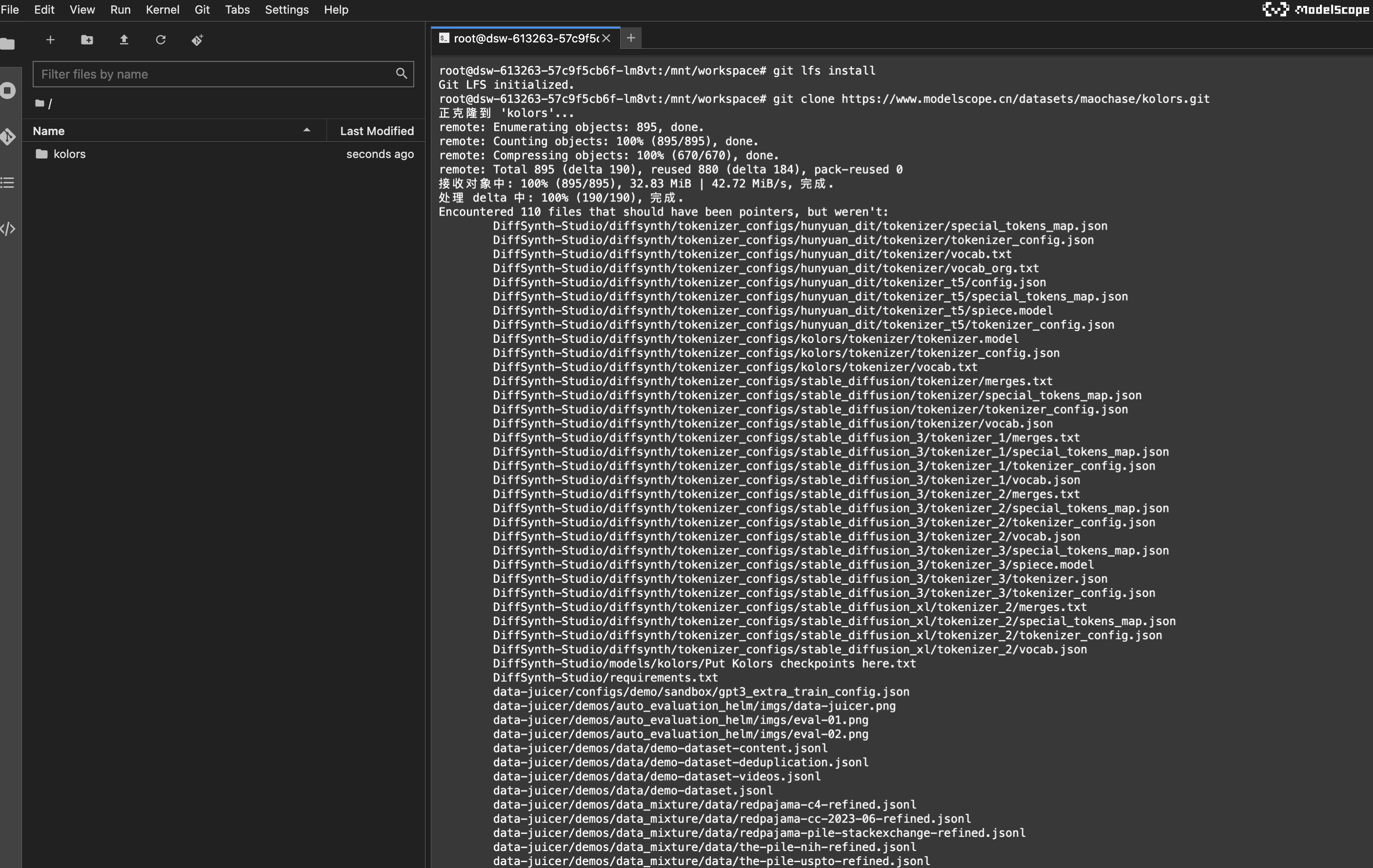Open the code snippets sidebar icon
The width and height of the screenshot is (1373, 868).
click(8, 229)
